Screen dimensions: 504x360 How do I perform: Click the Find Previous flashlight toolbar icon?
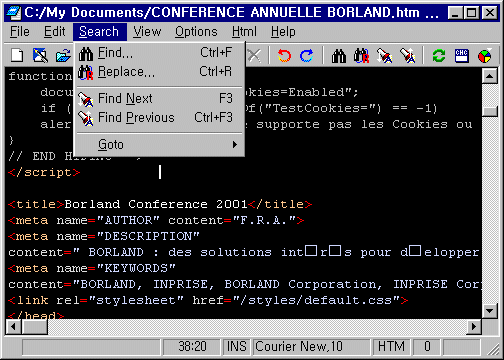pos(408,56)
